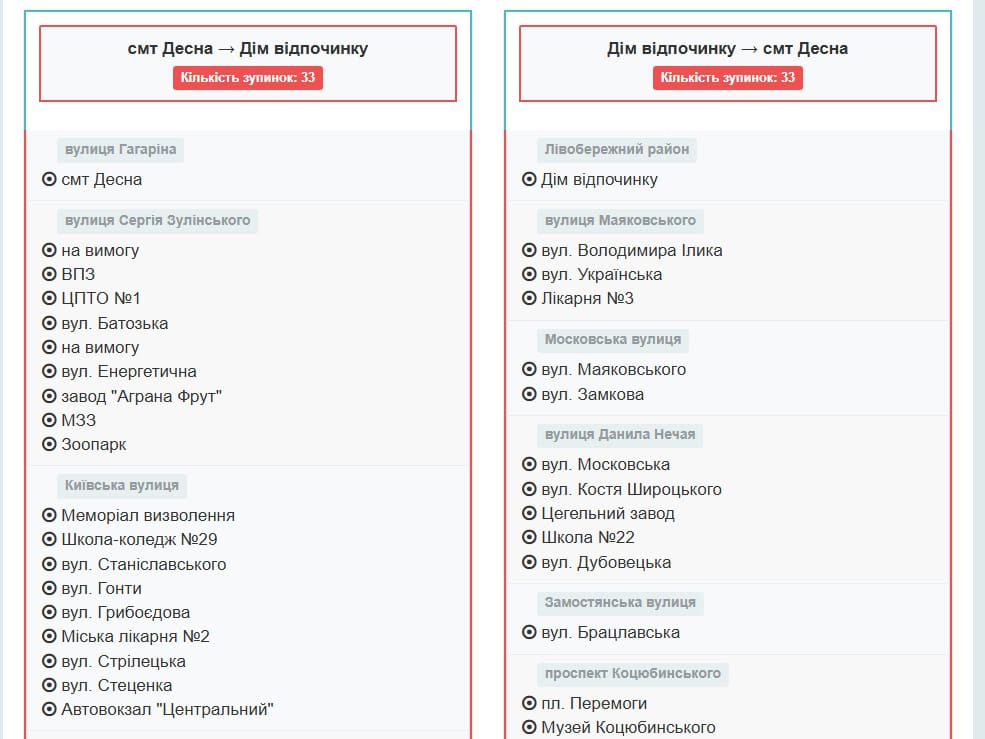Select the route header 'Дім відпочинку → смт Десна'
The height and width of the screenshot is (739, 985).
coord(729,48)
